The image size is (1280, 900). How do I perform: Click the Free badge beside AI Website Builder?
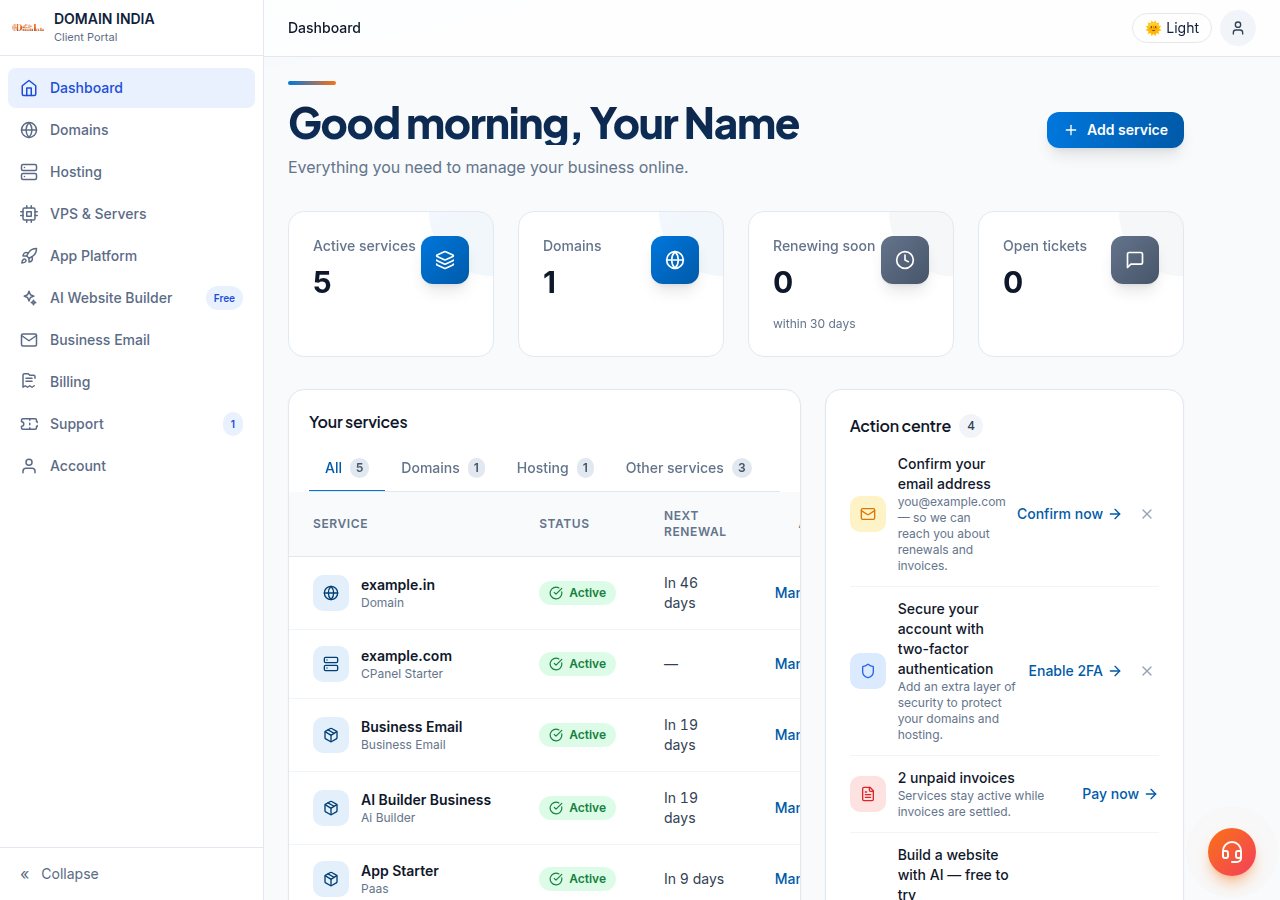coord(224,298)
